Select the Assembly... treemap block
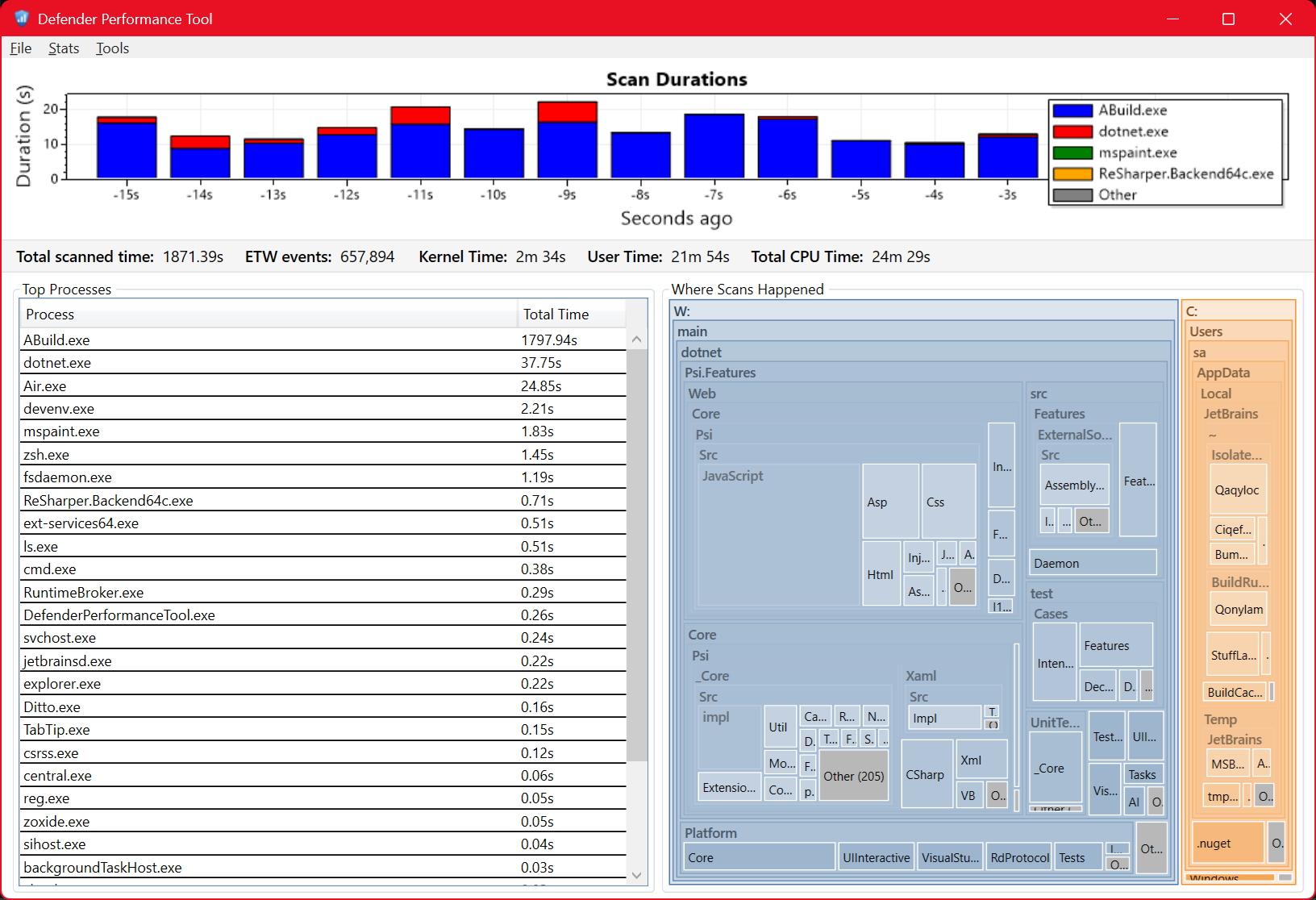 click(x=1074, y=485)
